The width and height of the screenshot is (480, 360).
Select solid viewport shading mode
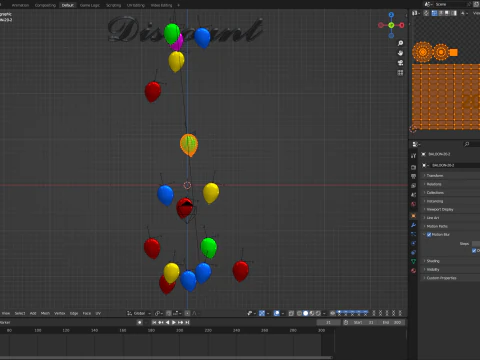pyautogui.click(x=305, y=313)
